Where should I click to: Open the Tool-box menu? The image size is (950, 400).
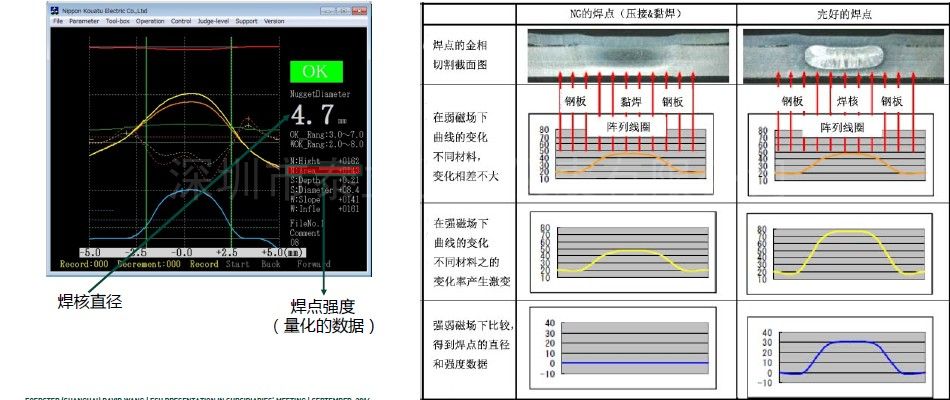117,21
